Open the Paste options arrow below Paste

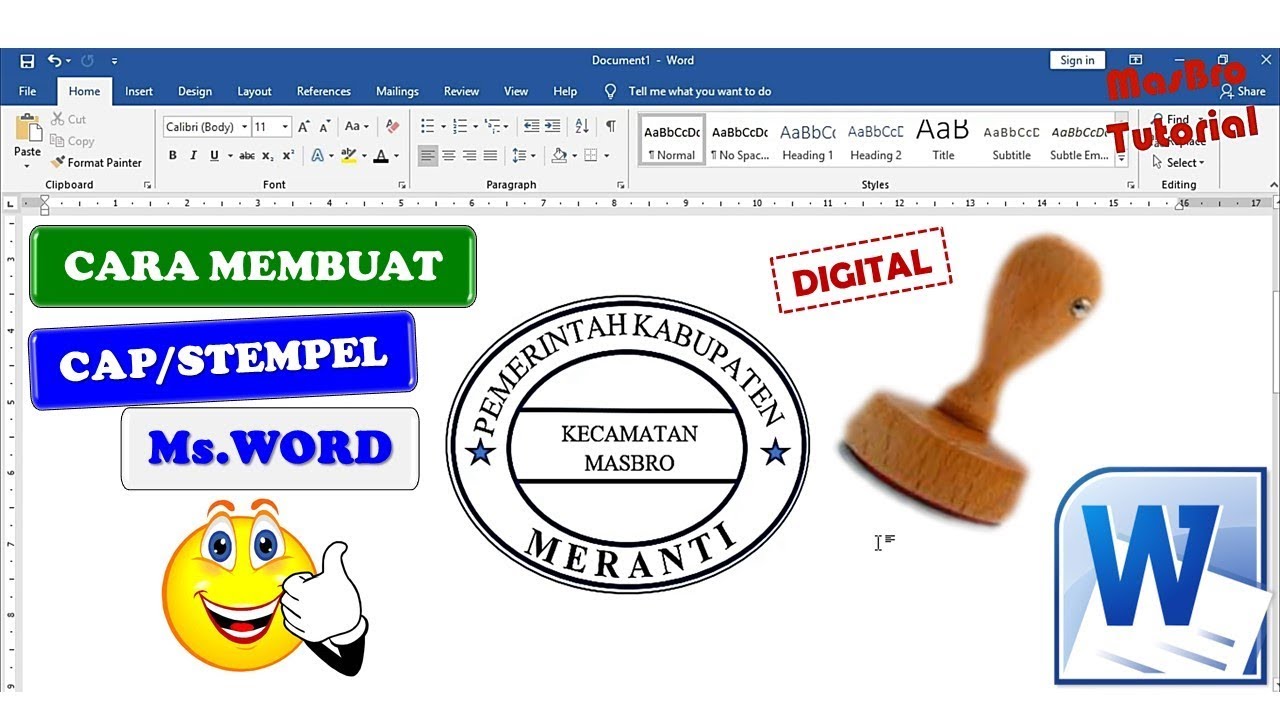click(27, 164)
